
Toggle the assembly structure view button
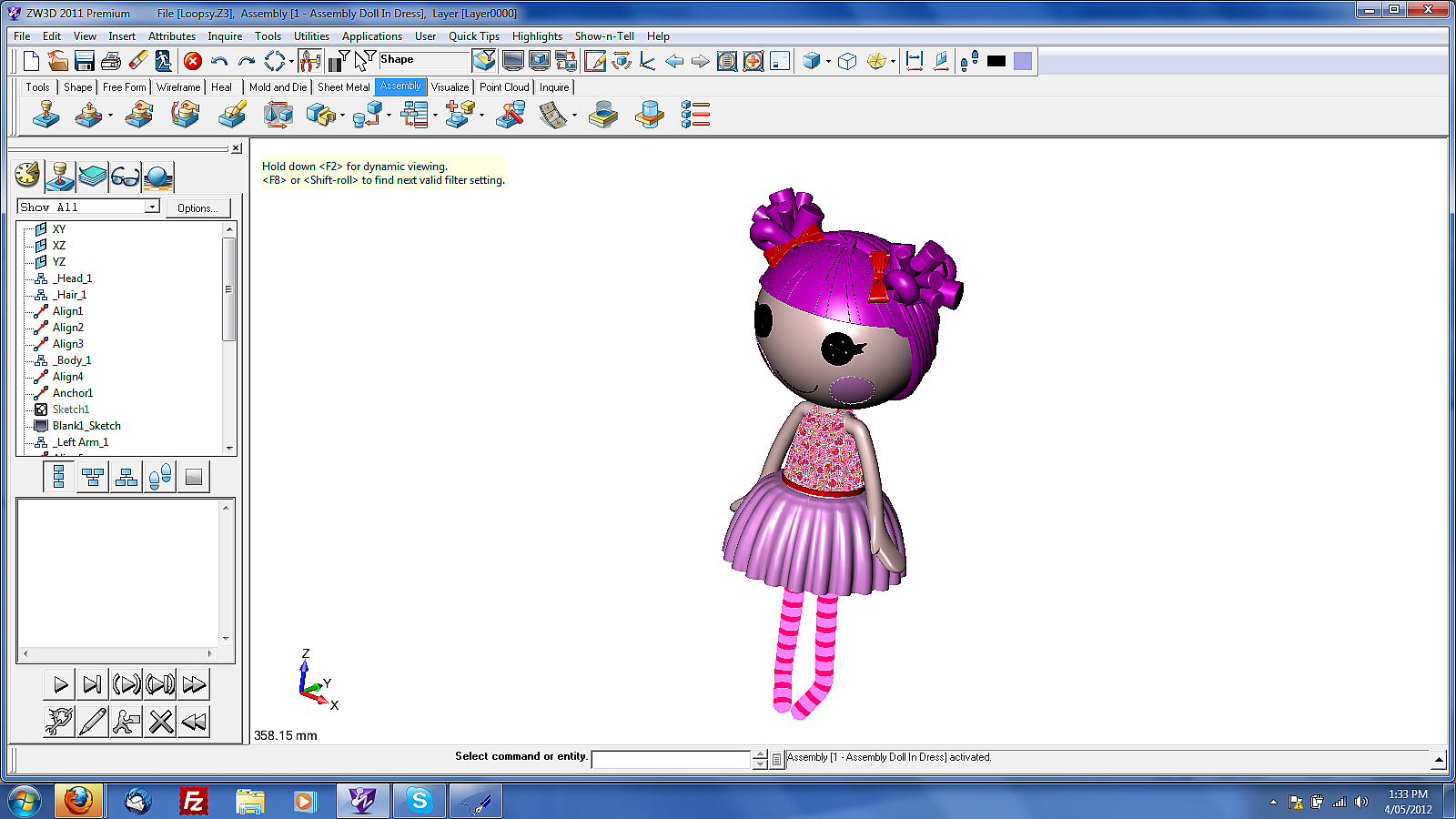[x=126, y=477]
